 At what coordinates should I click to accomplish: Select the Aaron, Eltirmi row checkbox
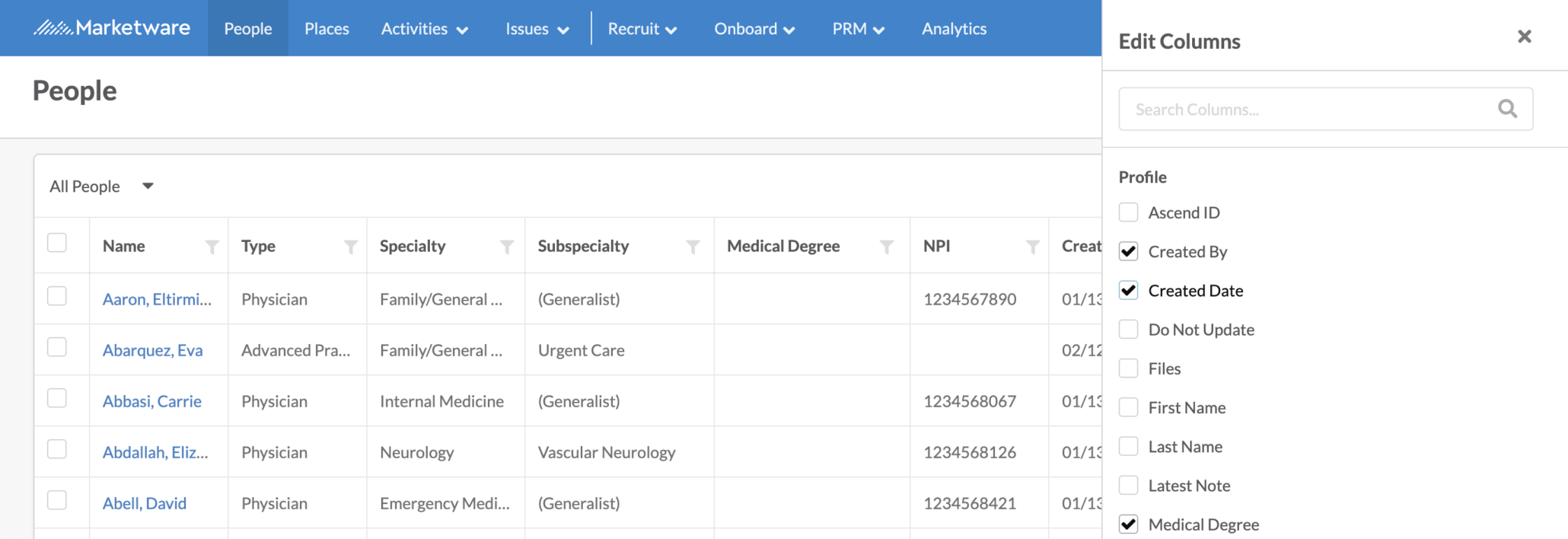point(57,296)
